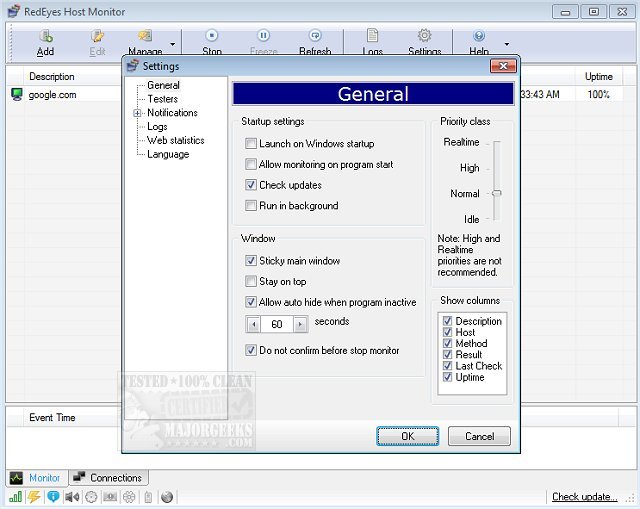The width and height of the screenshot is (640, 509).
Task: Click the Priority class slider thumb
Action: 497,193
